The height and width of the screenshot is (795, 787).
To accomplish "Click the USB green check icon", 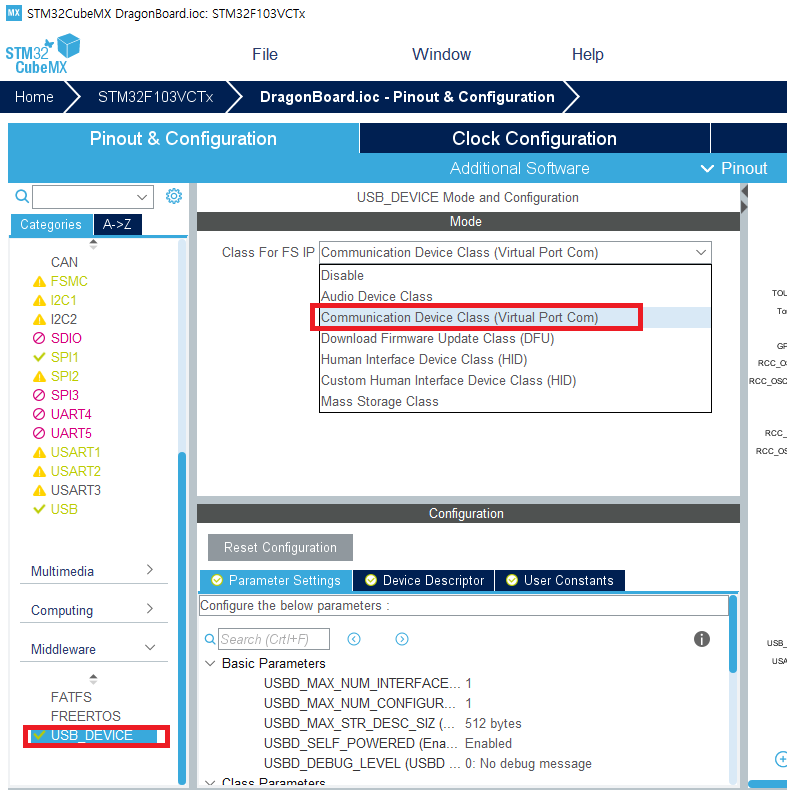I will point(39,509).
